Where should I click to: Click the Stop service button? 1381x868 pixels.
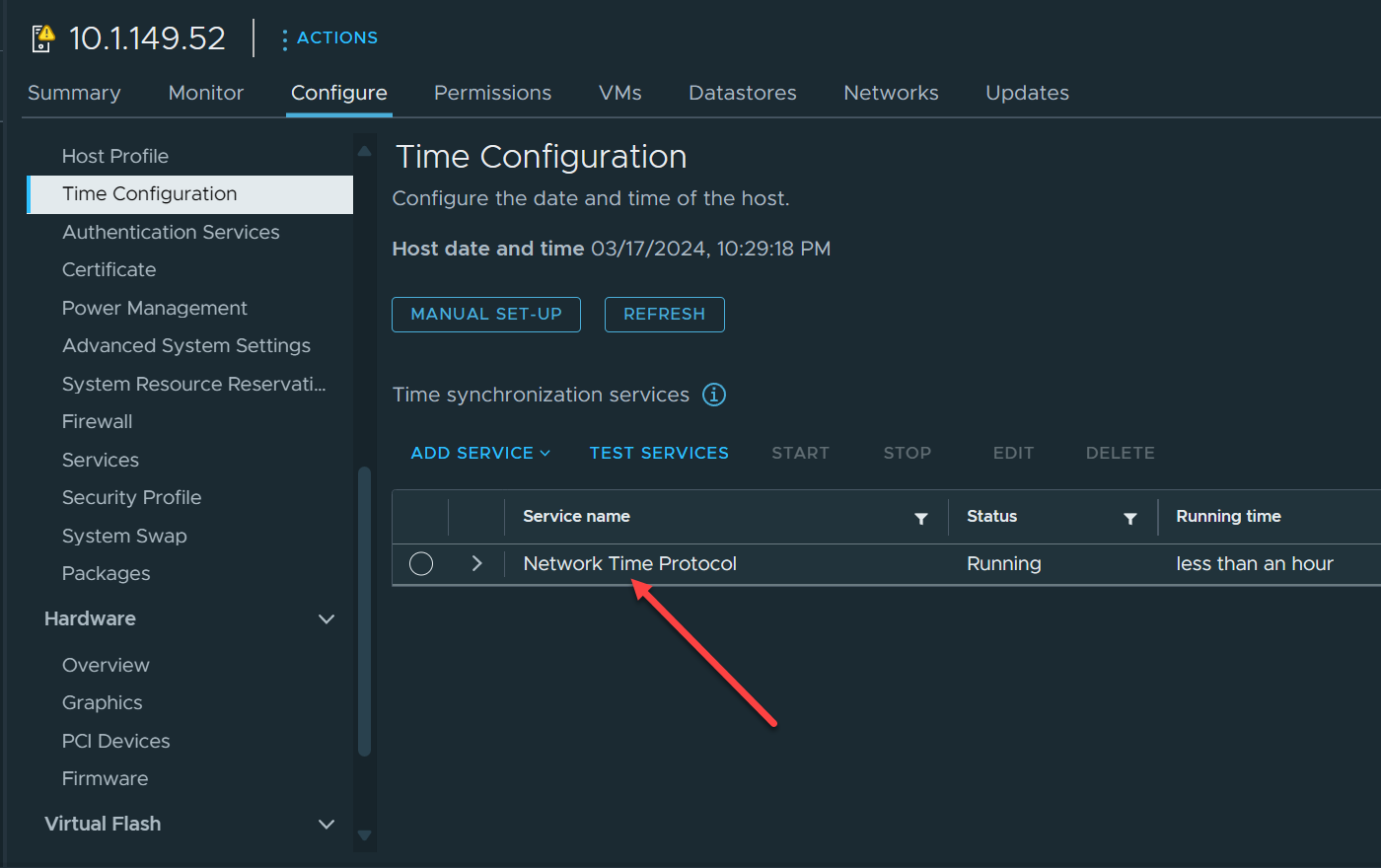908,453
